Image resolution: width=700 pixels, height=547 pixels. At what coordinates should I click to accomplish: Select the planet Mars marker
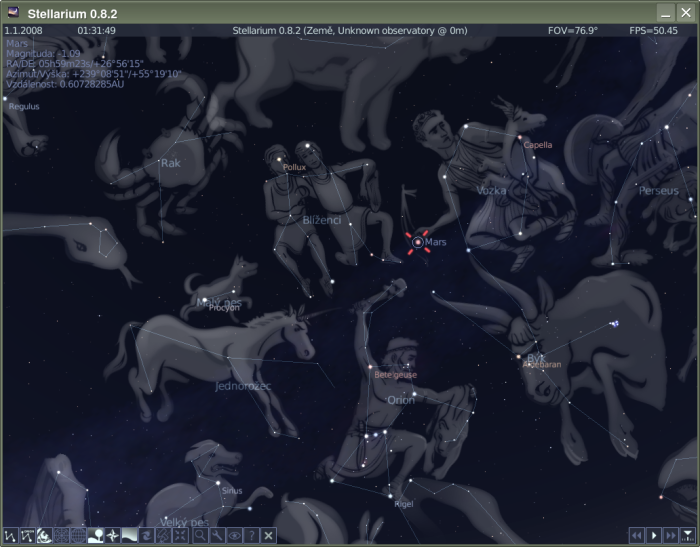(x=418, y=242)
